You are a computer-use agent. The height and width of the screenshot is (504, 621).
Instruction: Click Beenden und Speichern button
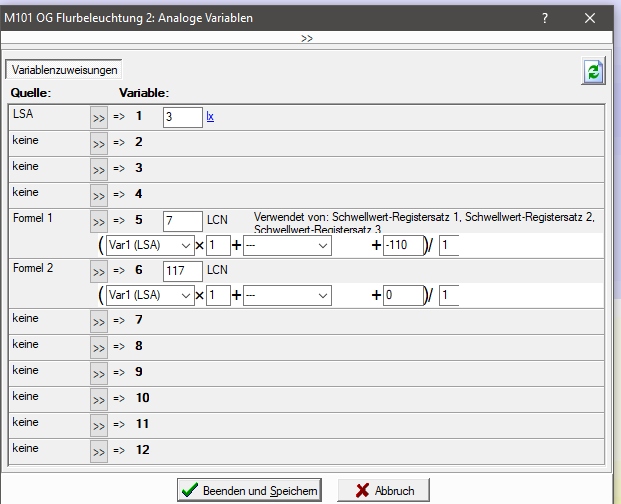pos(249,490)
